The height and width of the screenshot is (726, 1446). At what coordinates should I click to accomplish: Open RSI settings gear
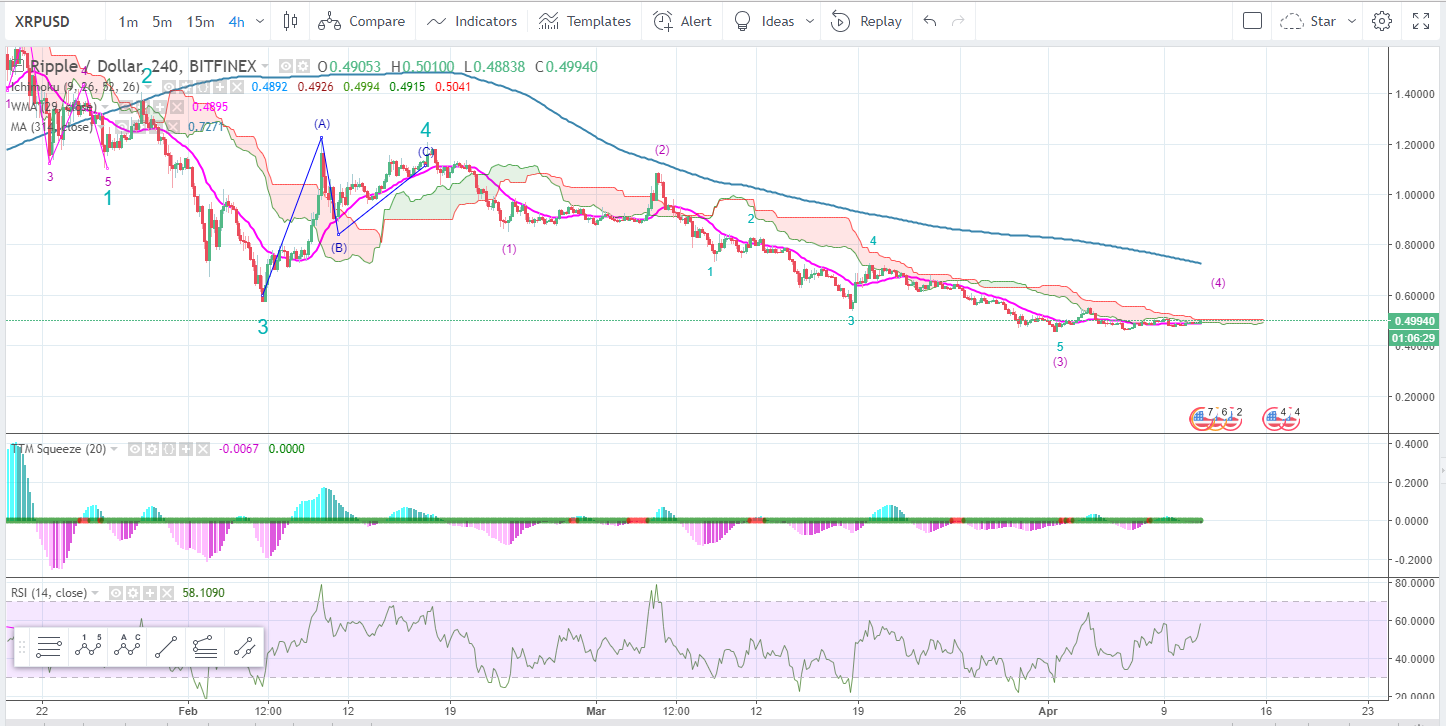click(134, 592)
